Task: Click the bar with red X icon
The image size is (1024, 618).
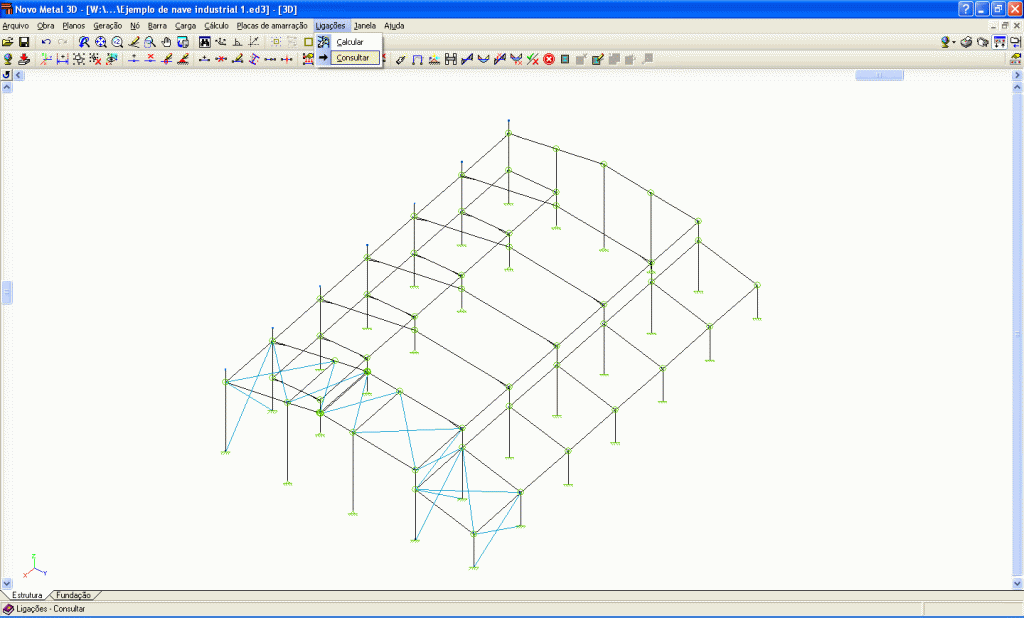Action: tap(221, 59)
